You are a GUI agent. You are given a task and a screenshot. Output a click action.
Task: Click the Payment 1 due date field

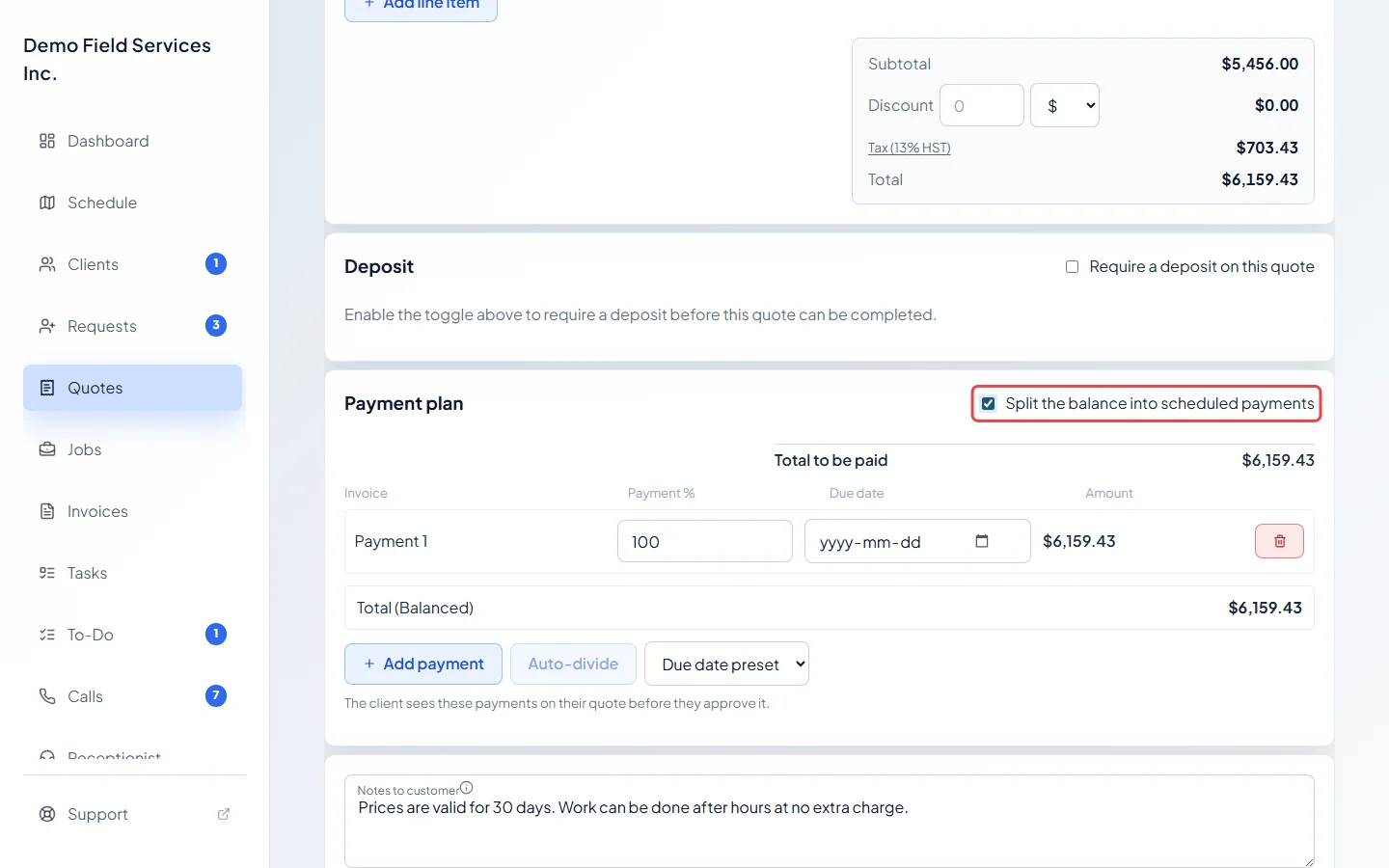click(917, 541)
